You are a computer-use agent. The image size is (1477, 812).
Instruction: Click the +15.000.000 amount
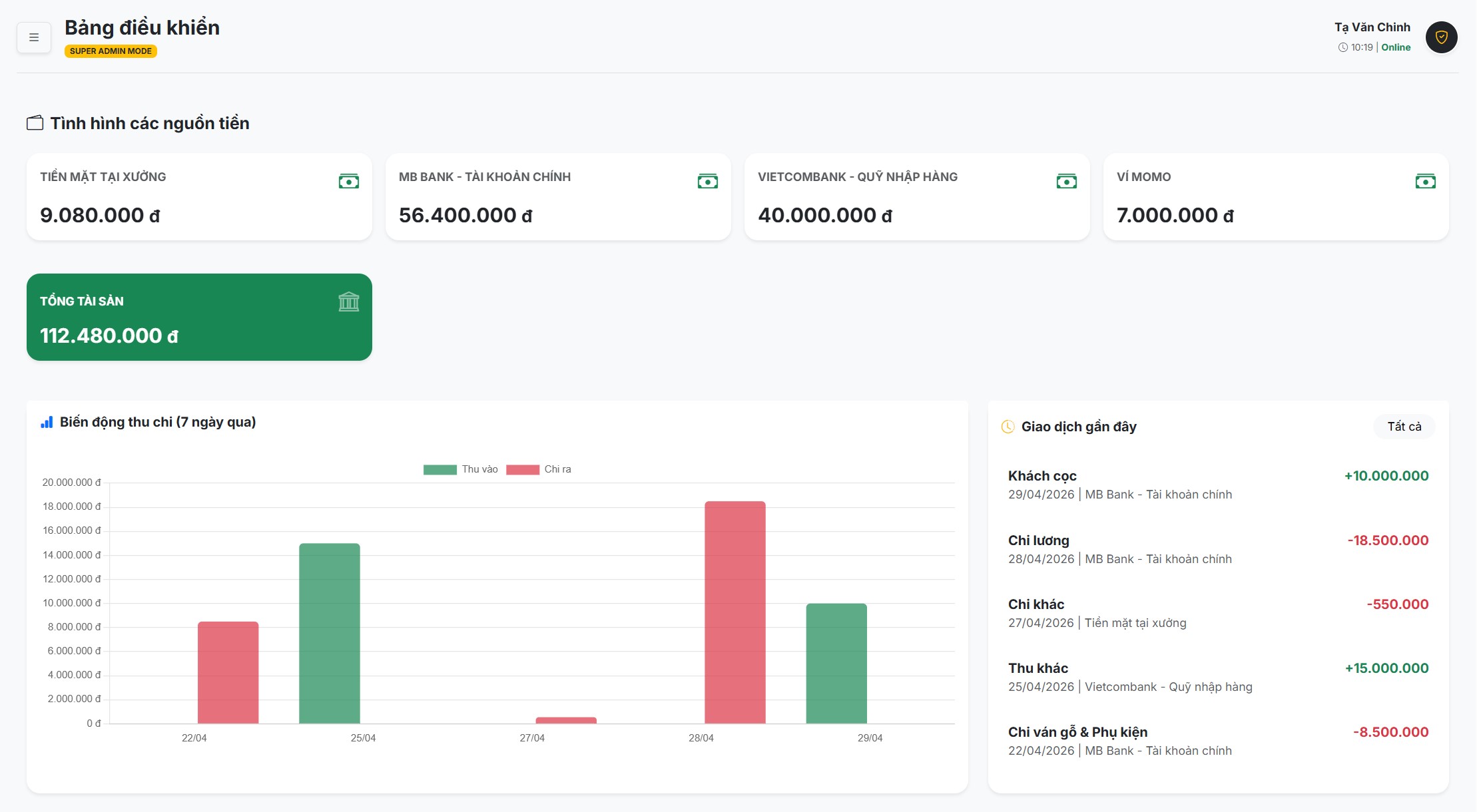pos(1386,668)
